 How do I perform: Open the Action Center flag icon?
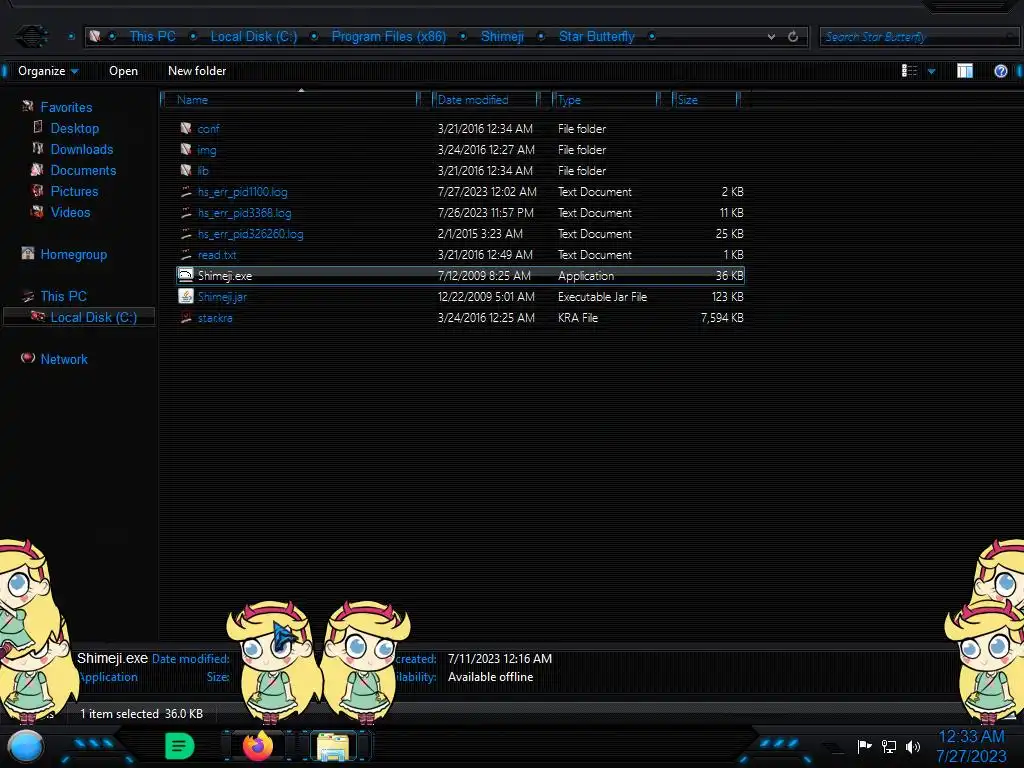click(864, 746)
